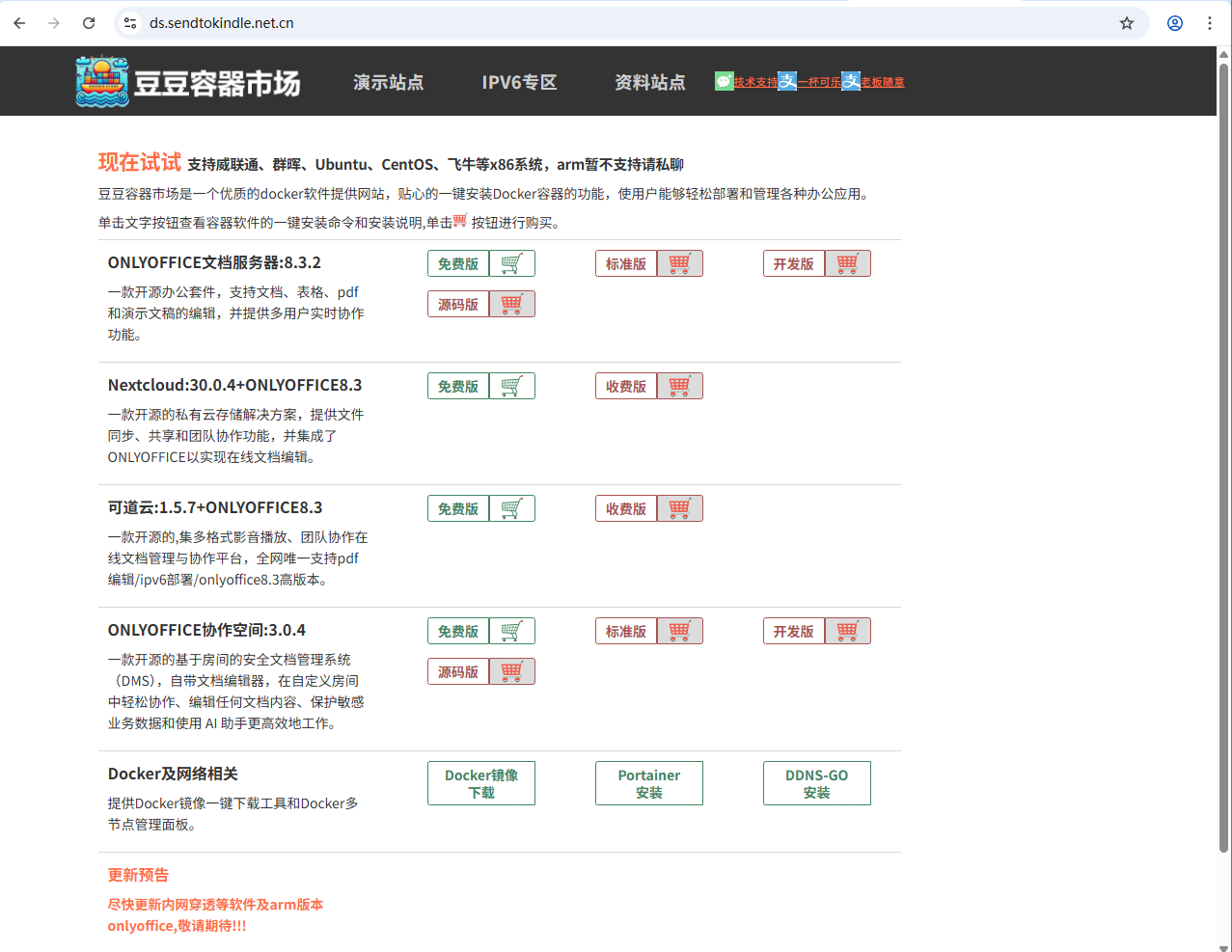Click the Docker镜像下载 button
The image size is (1232, 952).
coord(481,783)
